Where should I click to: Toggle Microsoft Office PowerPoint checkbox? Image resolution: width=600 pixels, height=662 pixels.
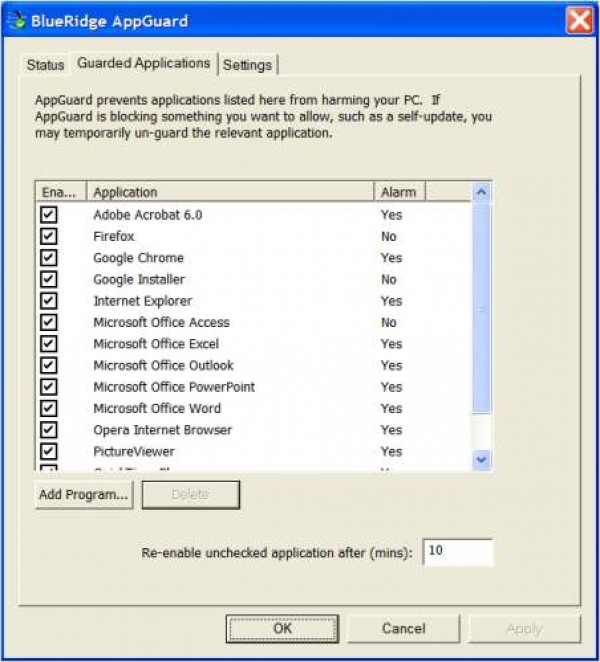click(49, 387)
